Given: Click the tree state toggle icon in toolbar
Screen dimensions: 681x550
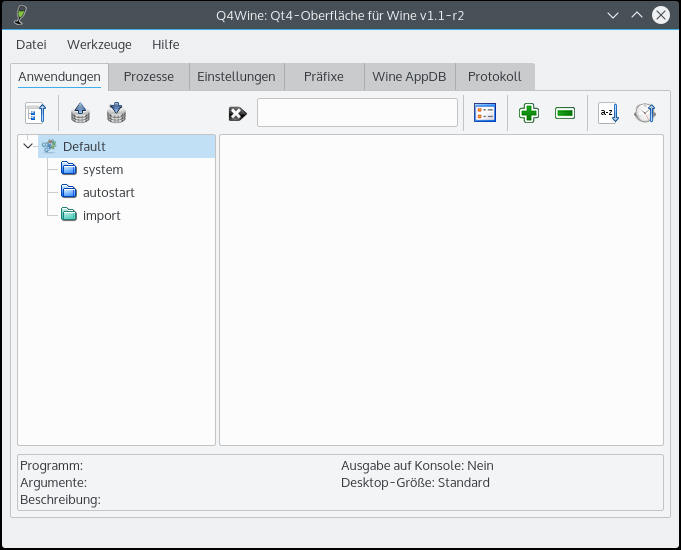Looking at the screenshot, I should [35, 113].
